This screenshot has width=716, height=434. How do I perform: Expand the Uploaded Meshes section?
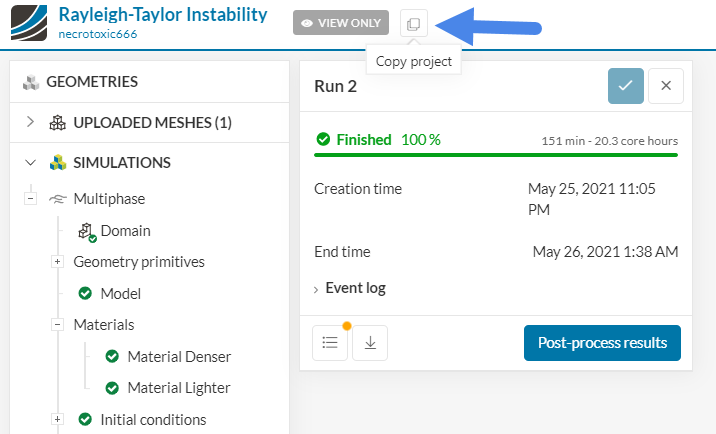[x=30, y=122]
